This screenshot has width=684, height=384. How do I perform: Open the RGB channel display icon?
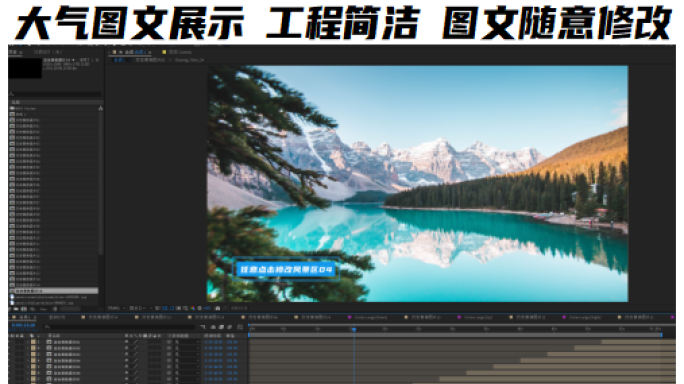pyautogui.click(x=192, y=308)
